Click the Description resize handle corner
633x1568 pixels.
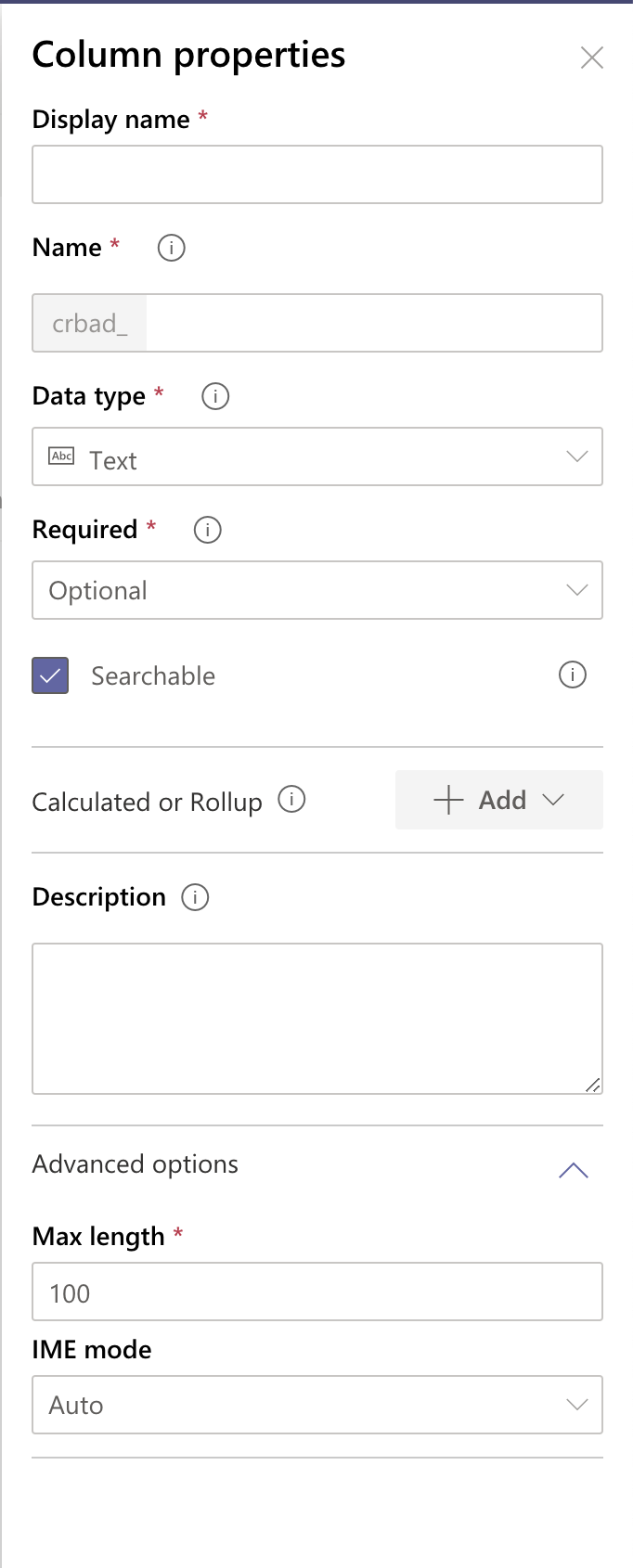[593, 1085]
